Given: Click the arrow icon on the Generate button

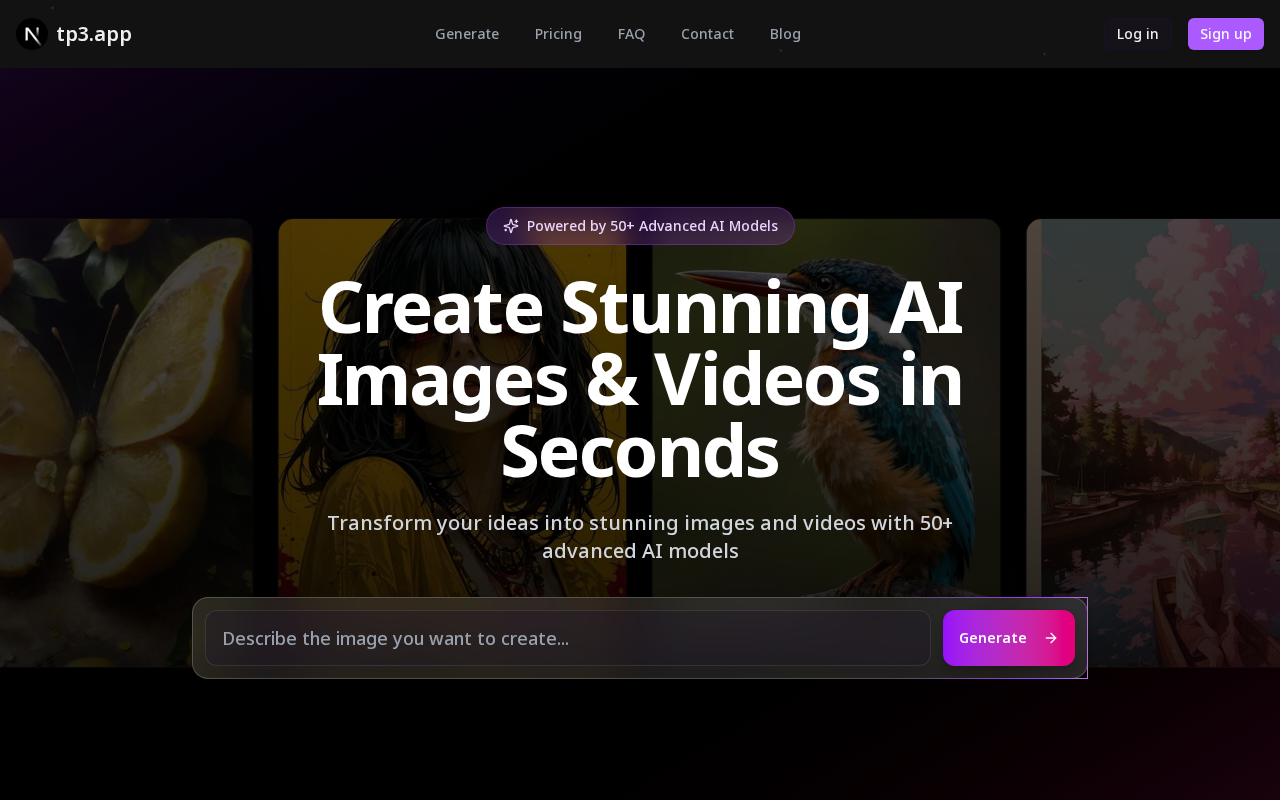Looking at the screenshot, I should (x=1051, y=638).
